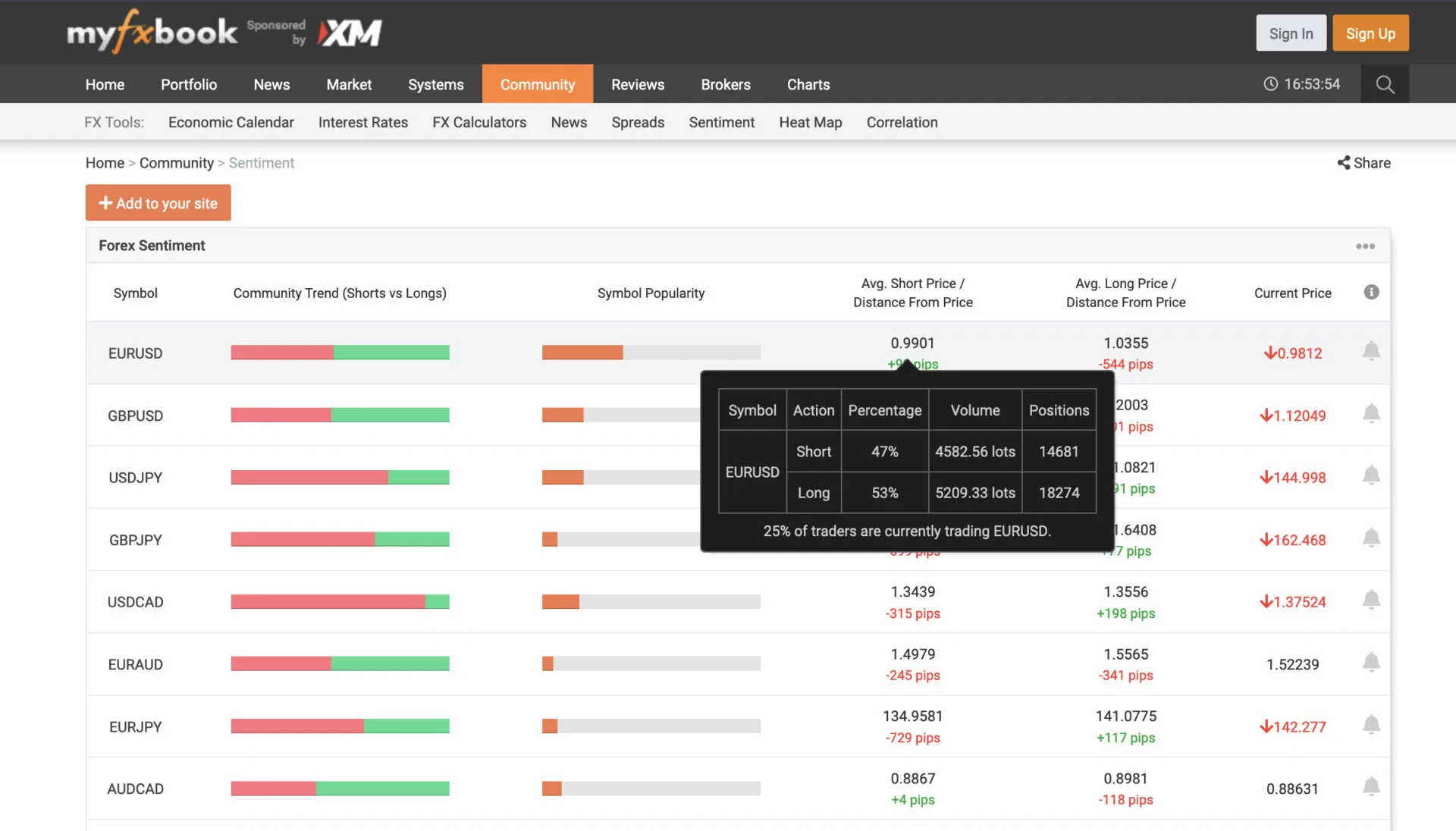Viewport: 1456px width, 831px height.
Task: Open the Community menu tab
Action: click(x=537, y=84)
